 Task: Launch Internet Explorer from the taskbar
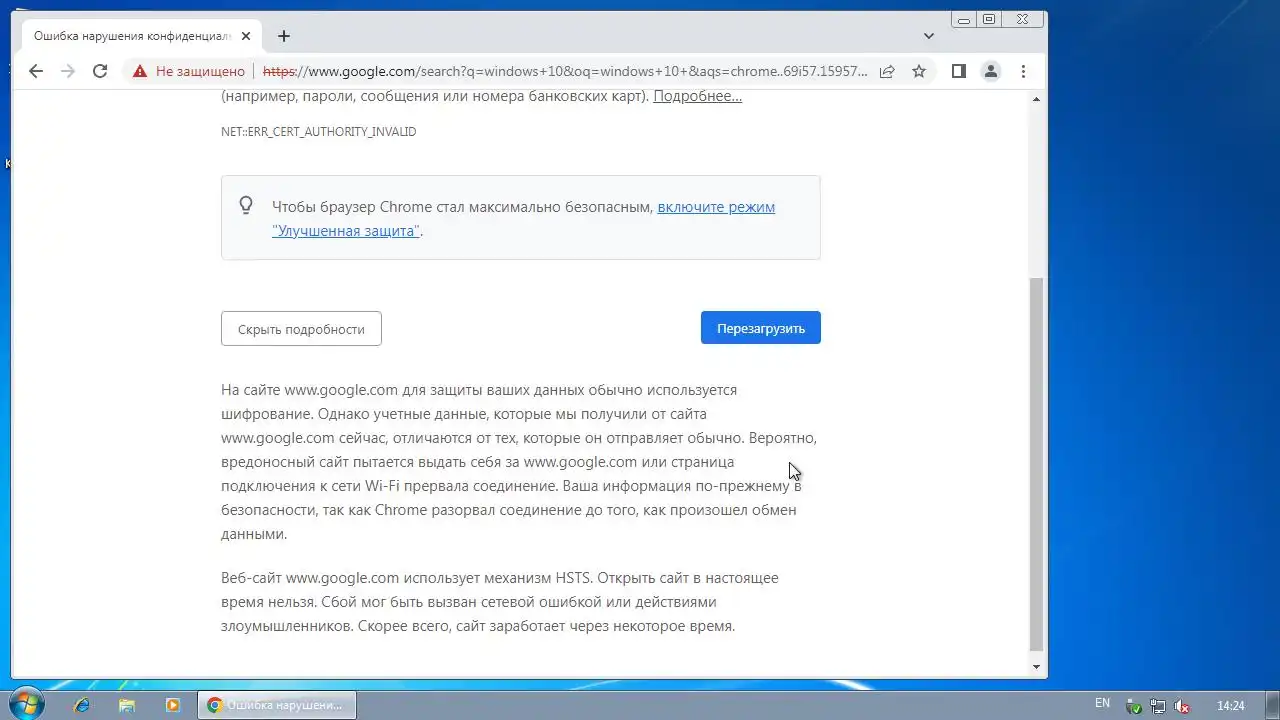(x=82, y=705)
